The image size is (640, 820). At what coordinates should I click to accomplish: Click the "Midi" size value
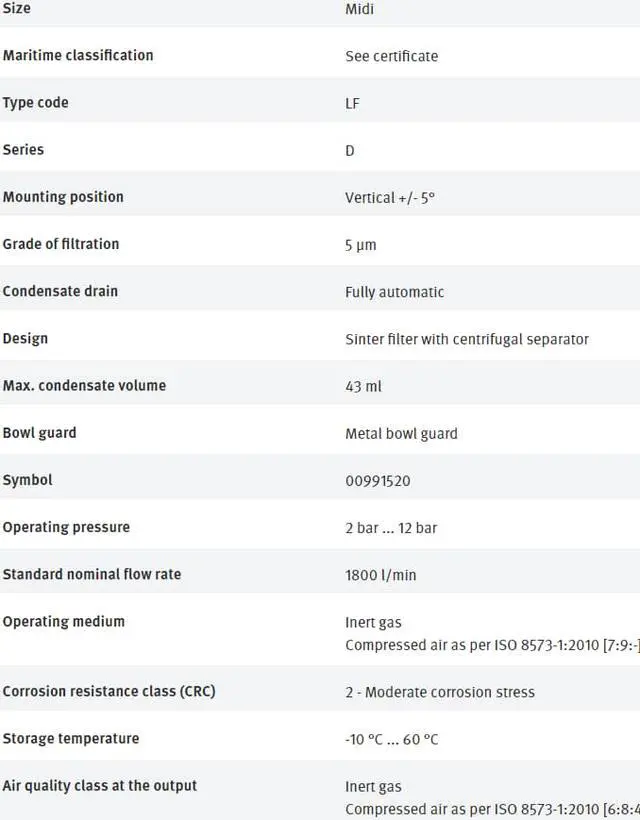point(359,9)
